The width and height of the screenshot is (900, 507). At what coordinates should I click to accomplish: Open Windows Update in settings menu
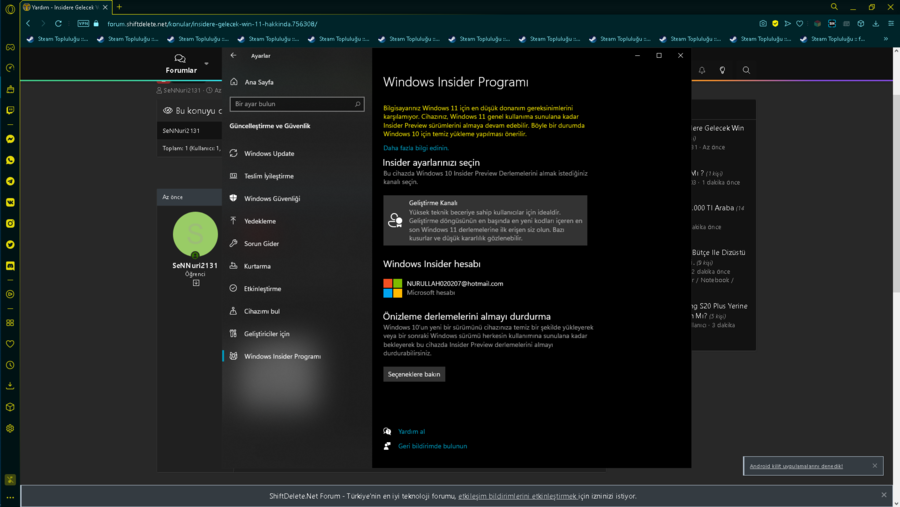tap(269, 154)
